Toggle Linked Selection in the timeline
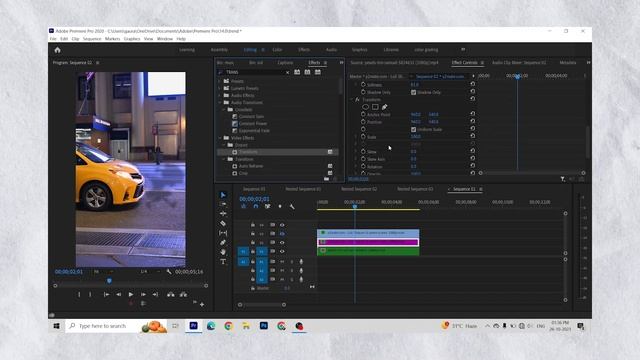The height and width of the screenshot is (360, 640). pyautogui.click(x=267, y=207)
